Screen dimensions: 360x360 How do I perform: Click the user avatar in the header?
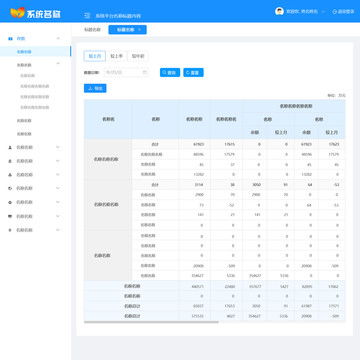pyautogui.click(x=279, y=11)
